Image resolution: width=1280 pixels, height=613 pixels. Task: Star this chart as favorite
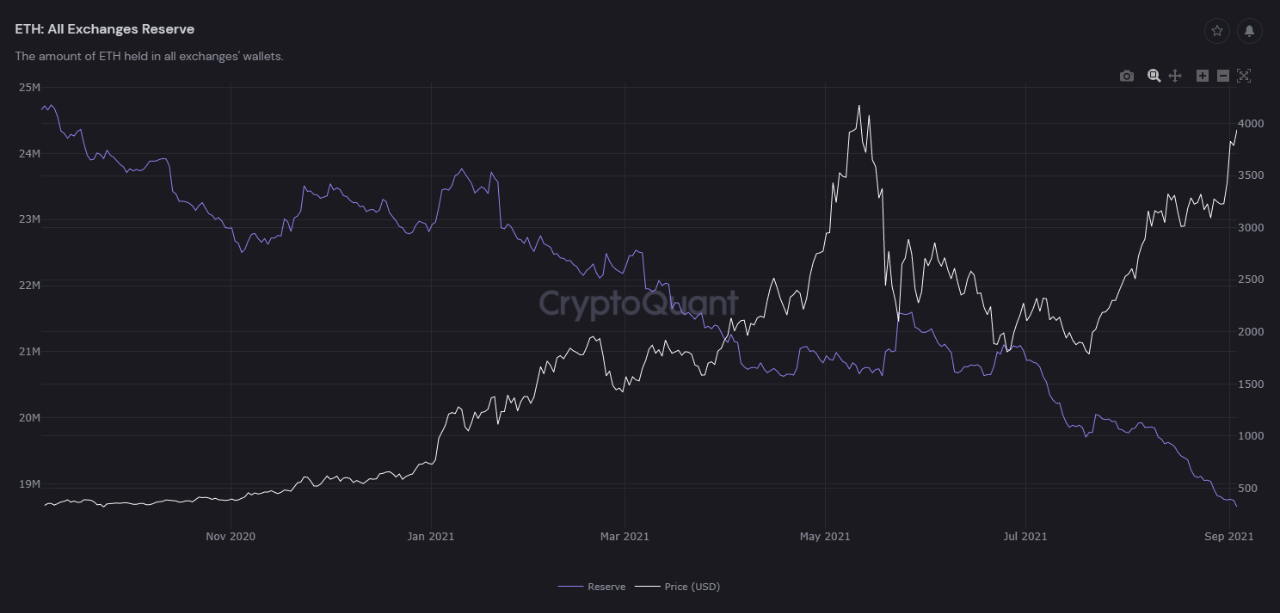(1217, 31)
